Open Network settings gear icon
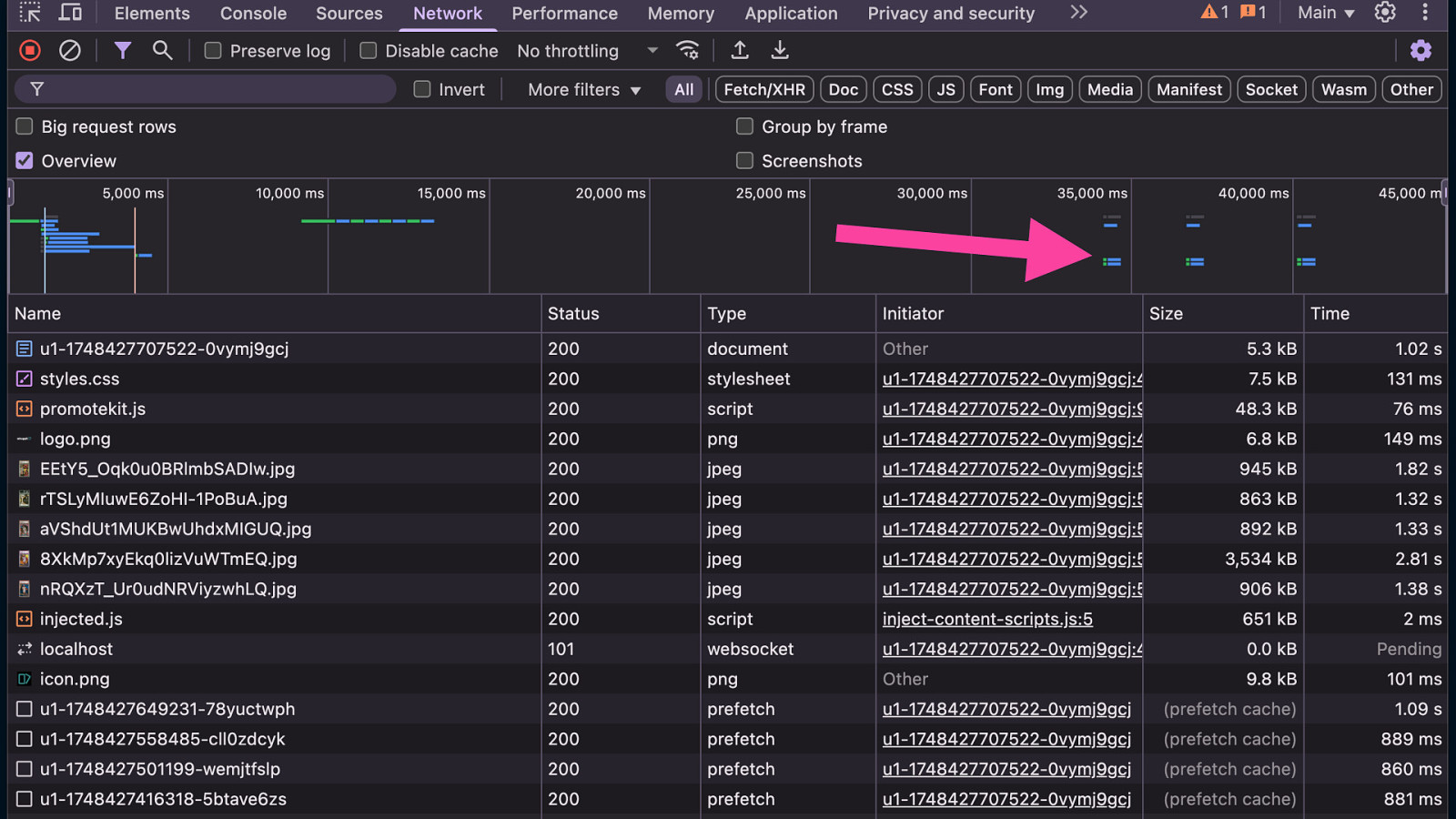This screenshot has width=1456, height=819. click(x=1421, y=51)
